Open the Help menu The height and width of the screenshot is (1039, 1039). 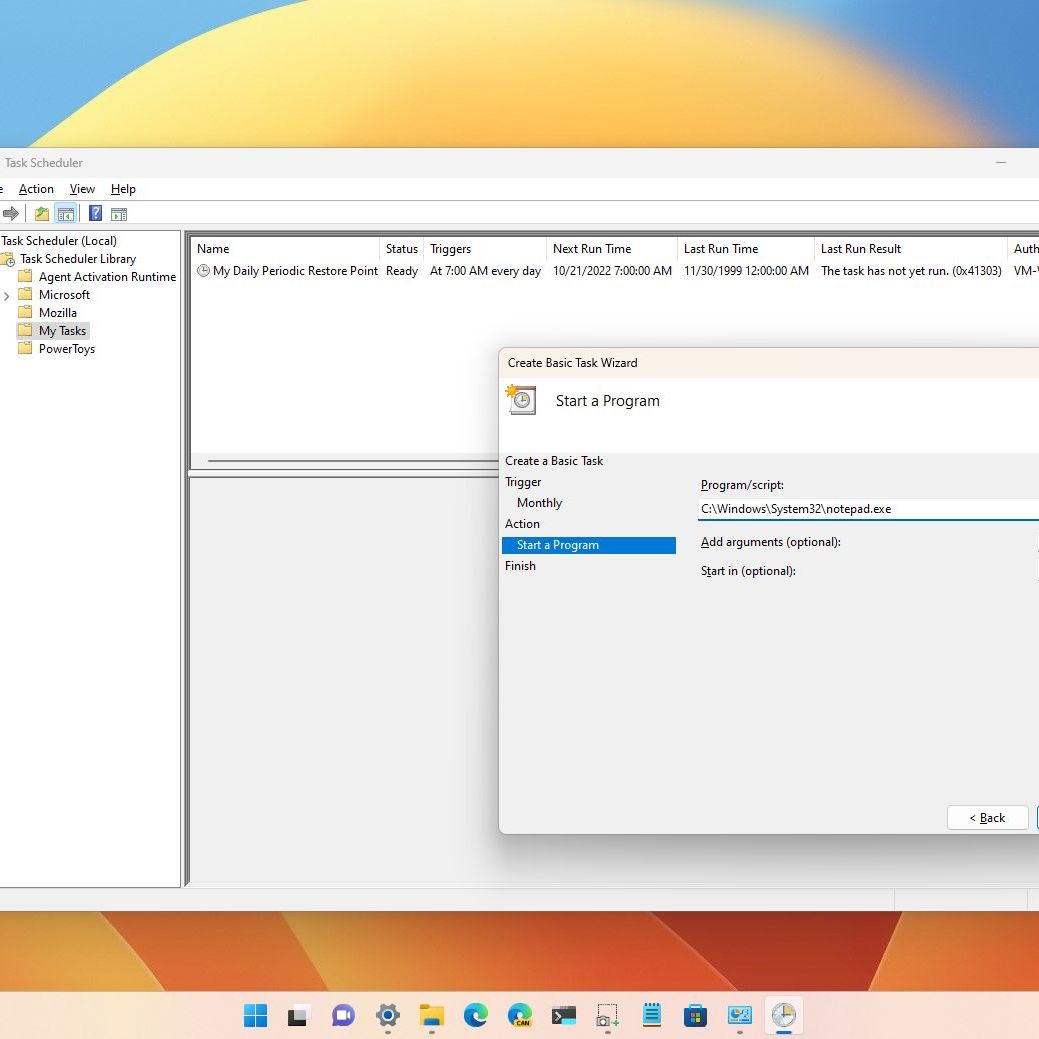tap(123, 189)
